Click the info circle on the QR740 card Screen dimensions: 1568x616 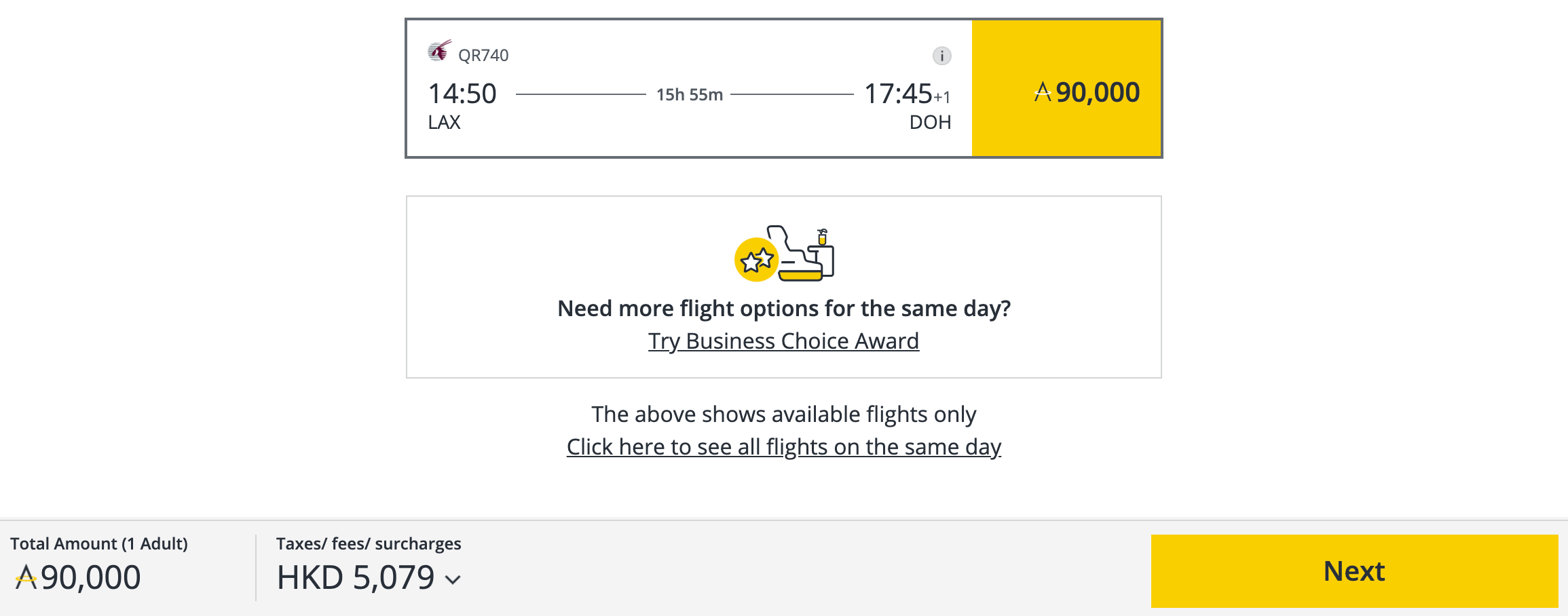[941, 56]
